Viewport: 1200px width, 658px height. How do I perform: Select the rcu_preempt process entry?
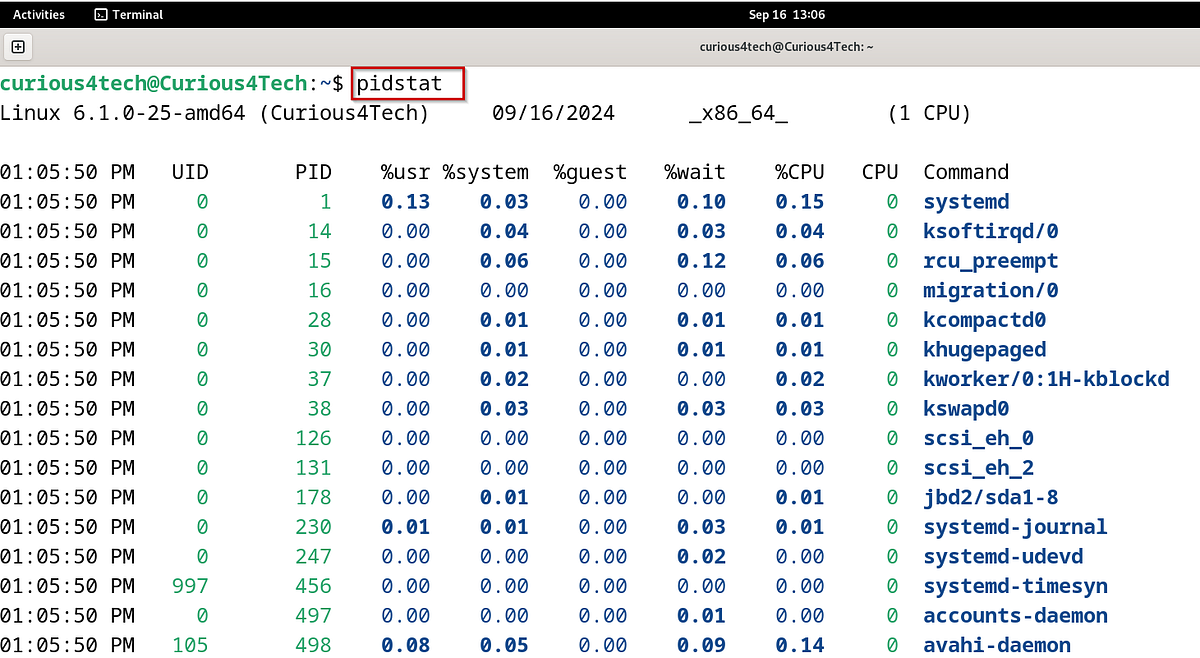tap(990, 260)
